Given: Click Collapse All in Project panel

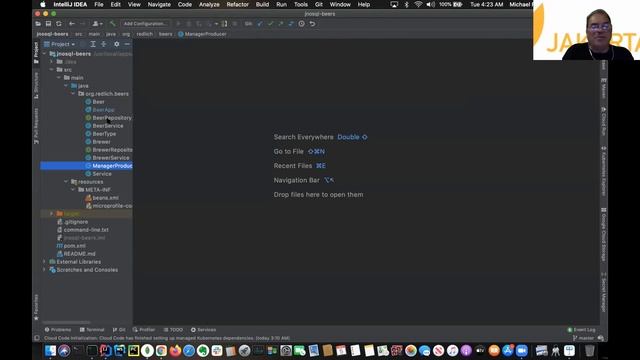Looking at the screenshot, I should click(x=104, y=44).
